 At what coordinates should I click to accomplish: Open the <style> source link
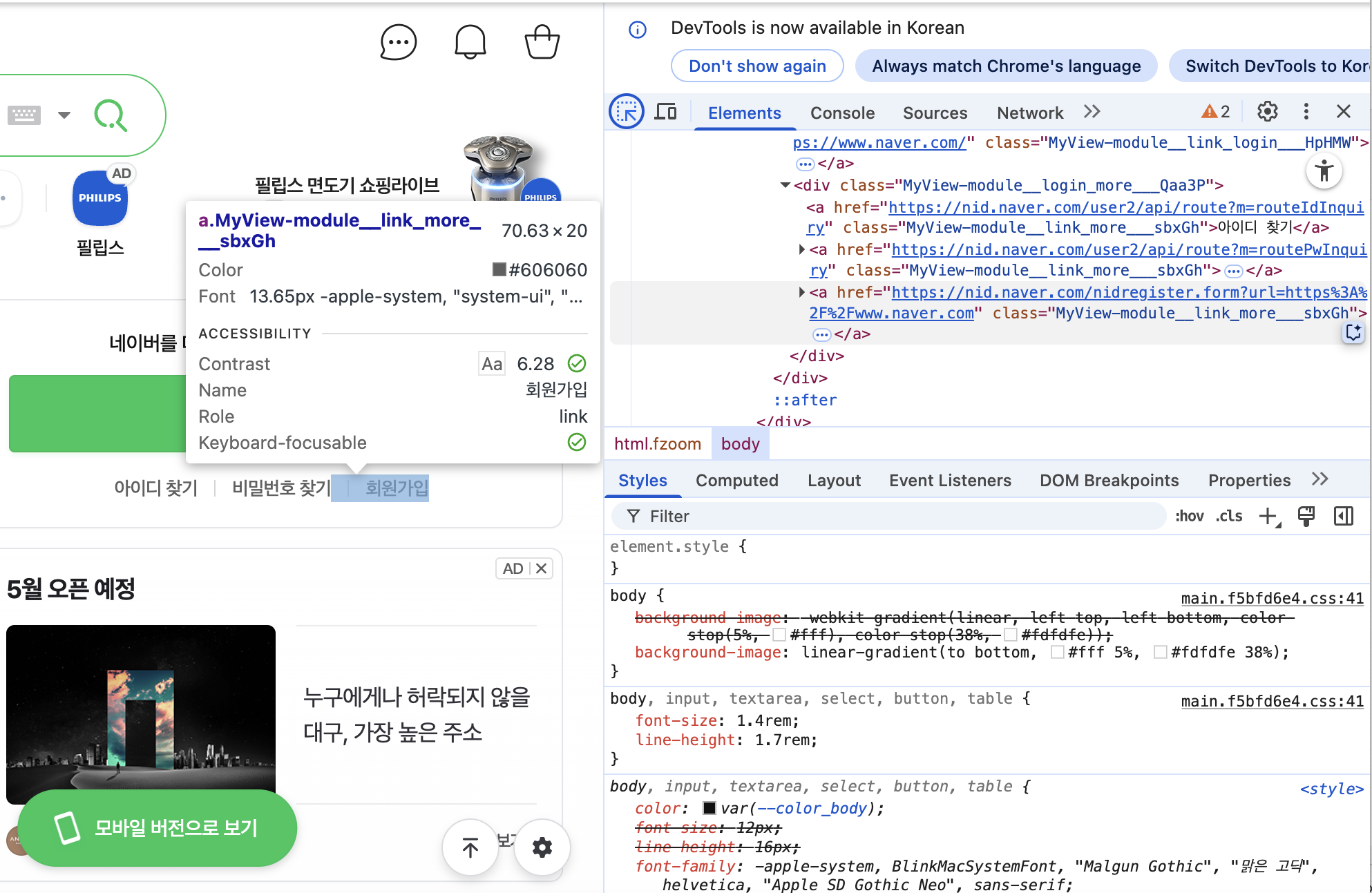pyautogui.click(x=1331, y=789)
